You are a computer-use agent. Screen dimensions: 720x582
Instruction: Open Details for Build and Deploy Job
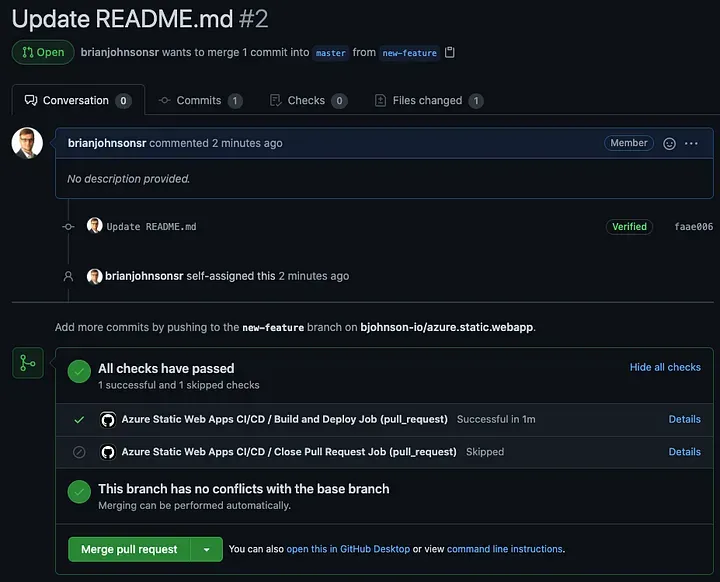[x=684, y=419]
